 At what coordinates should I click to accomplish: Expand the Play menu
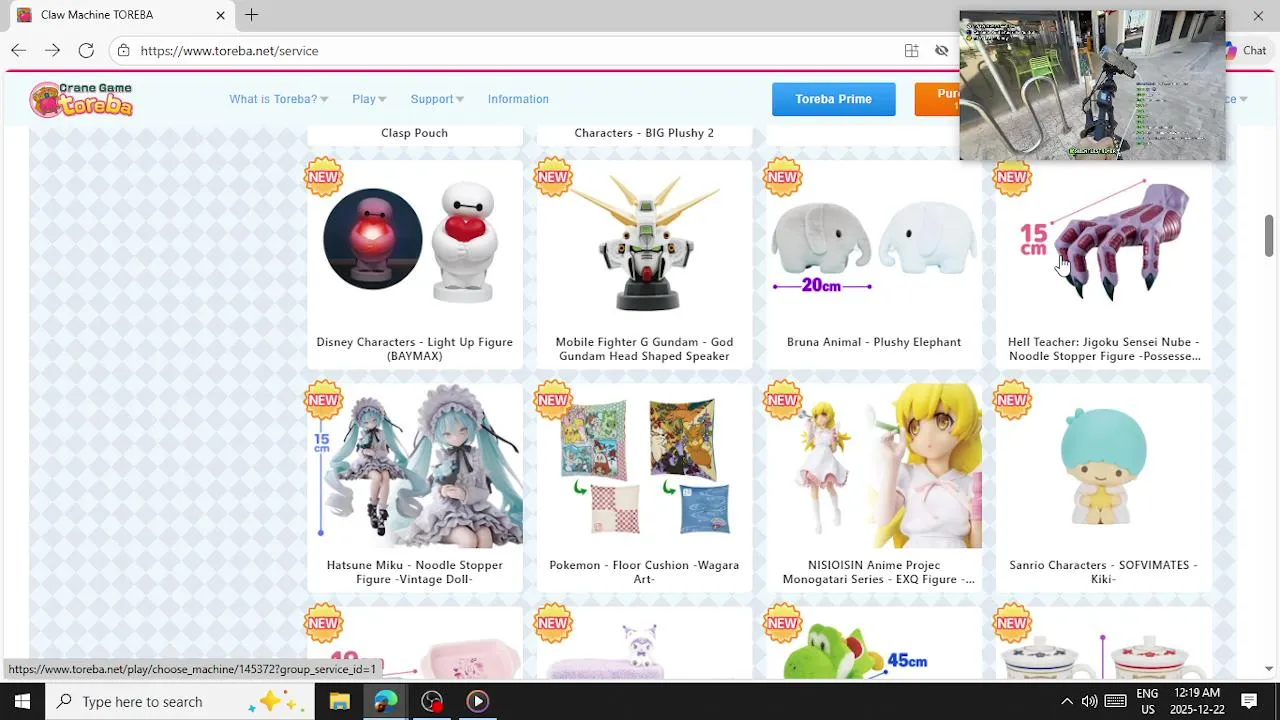point(369,99)
